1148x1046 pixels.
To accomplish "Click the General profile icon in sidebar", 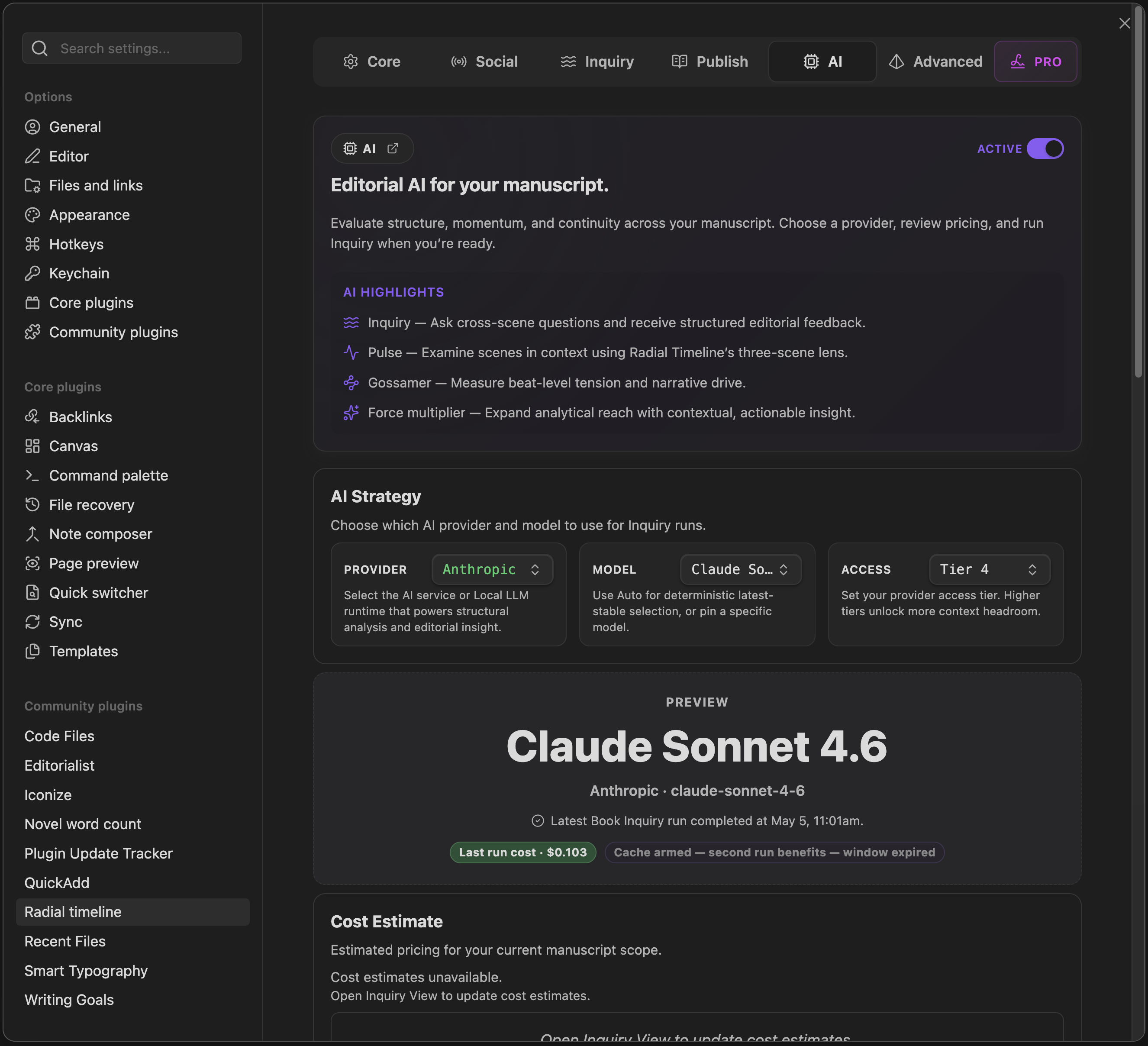I will pyautogui.click(x=32, y=127).
